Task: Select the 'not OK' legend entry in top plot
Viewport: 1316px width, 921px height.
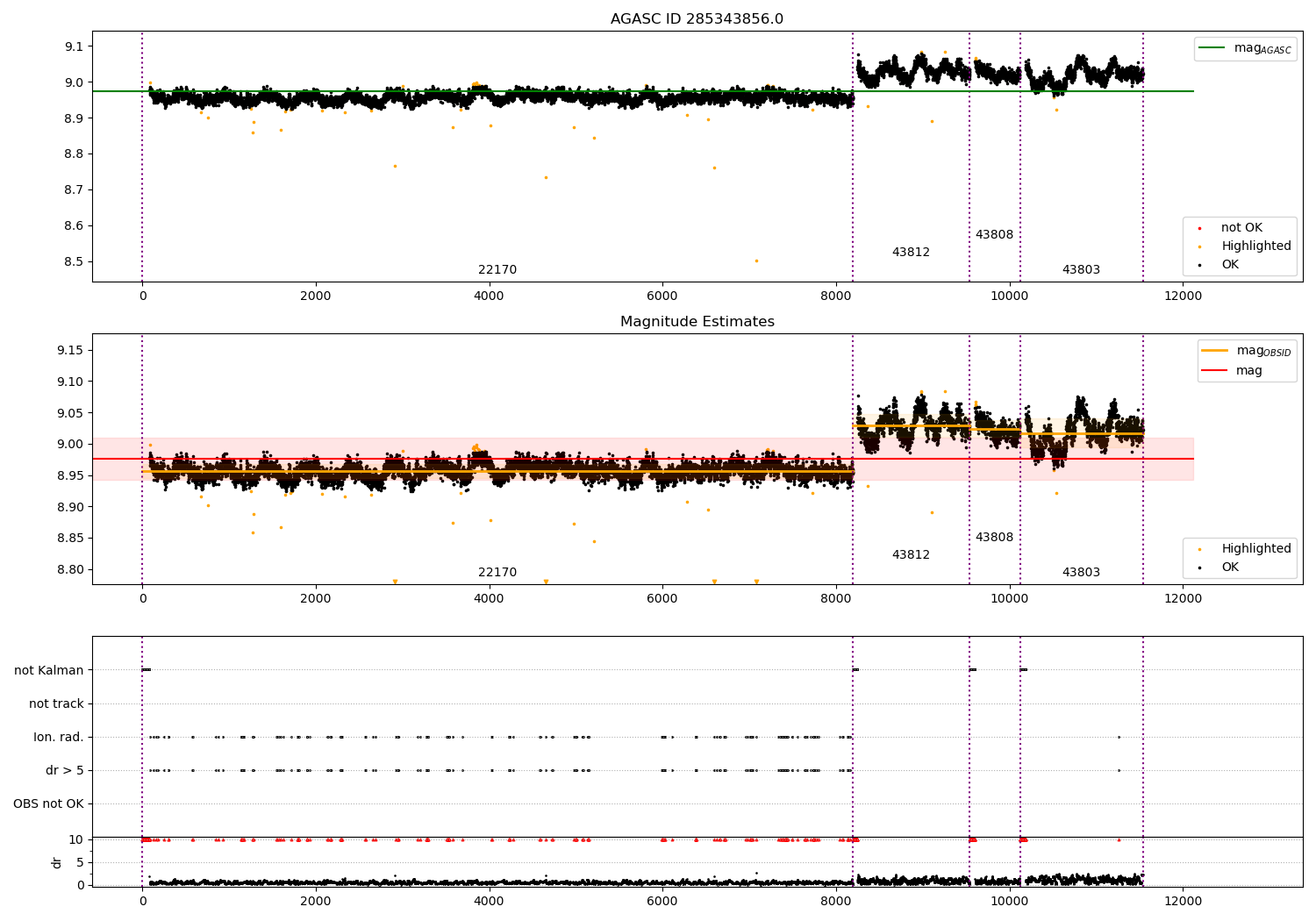Action: pyautogui.click(x=1241, y=228)
